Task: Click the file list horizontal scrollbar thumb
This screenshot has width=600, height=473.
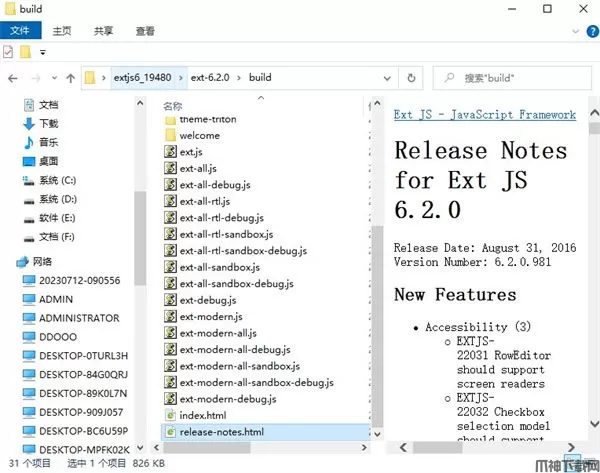Action: point(207,447)
